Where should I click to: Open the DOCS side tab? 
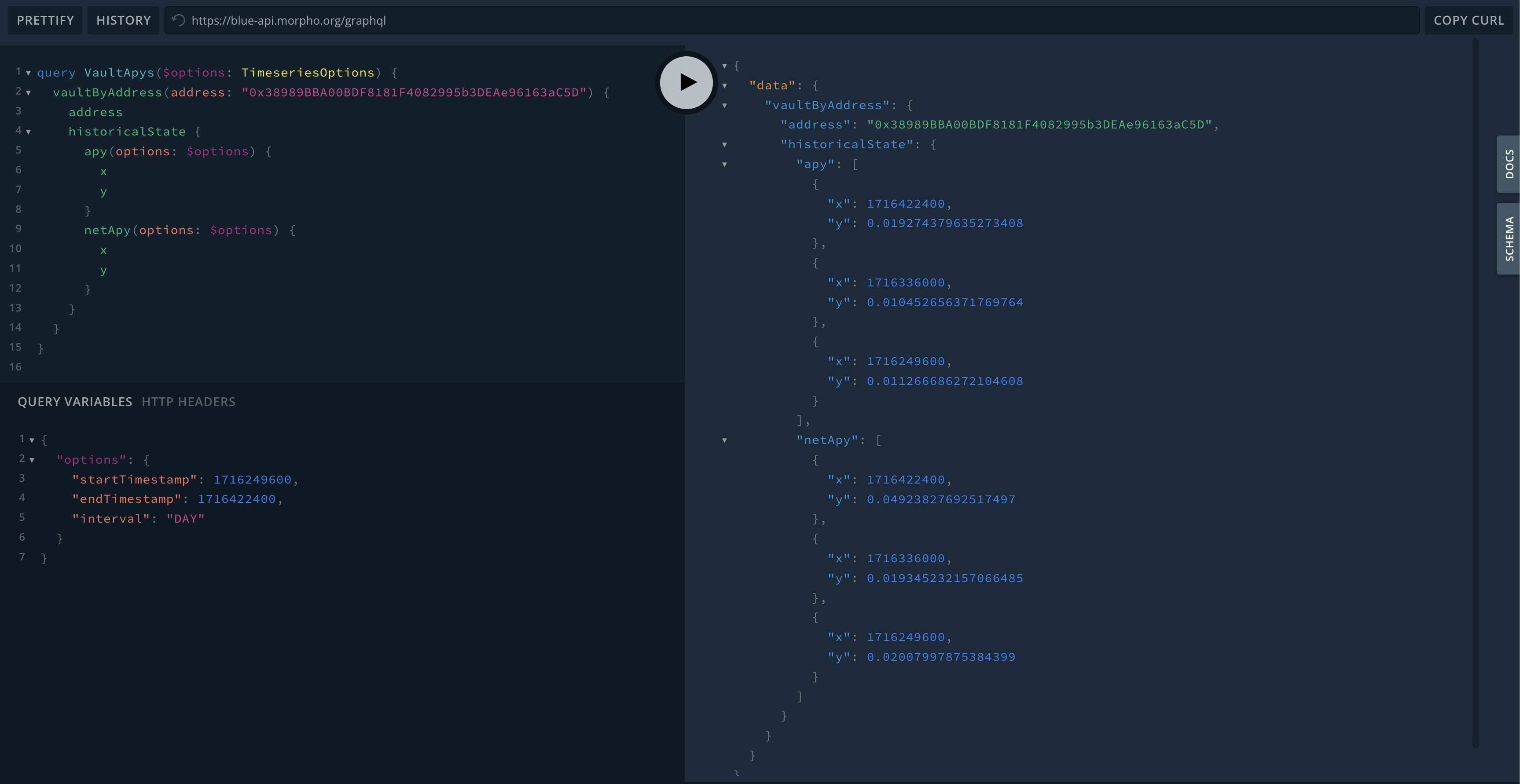[1508, 164]
